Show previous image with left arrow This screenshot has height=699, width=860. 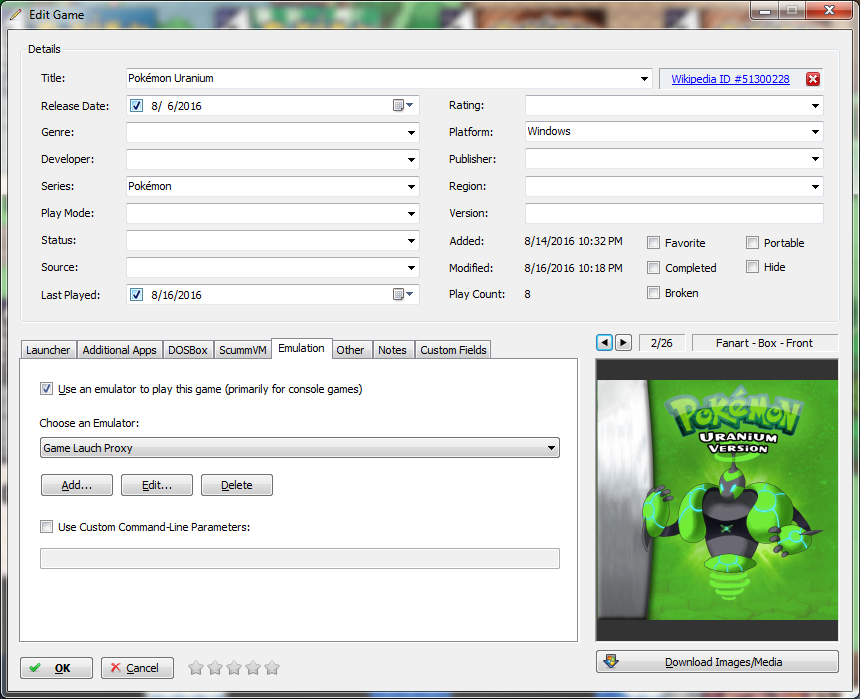coord(604,343)
